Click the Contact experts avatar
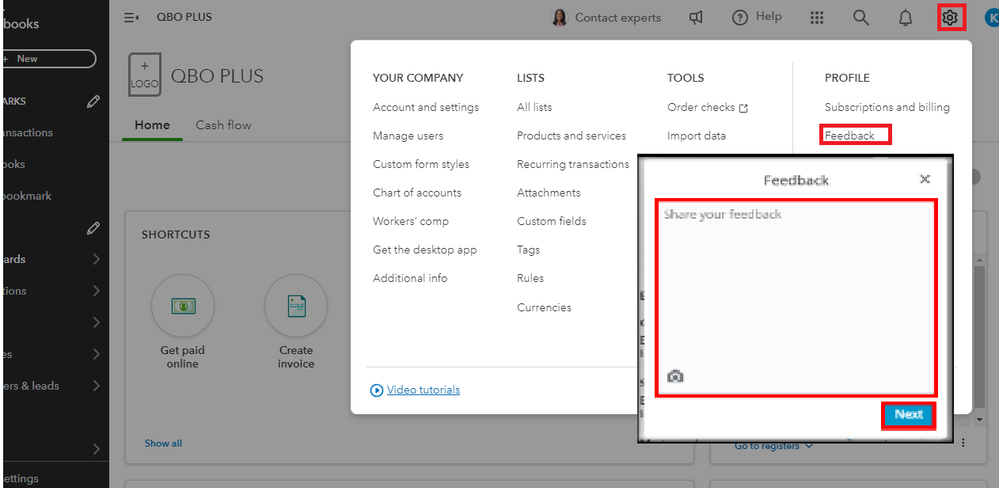 tap(559, 18)
